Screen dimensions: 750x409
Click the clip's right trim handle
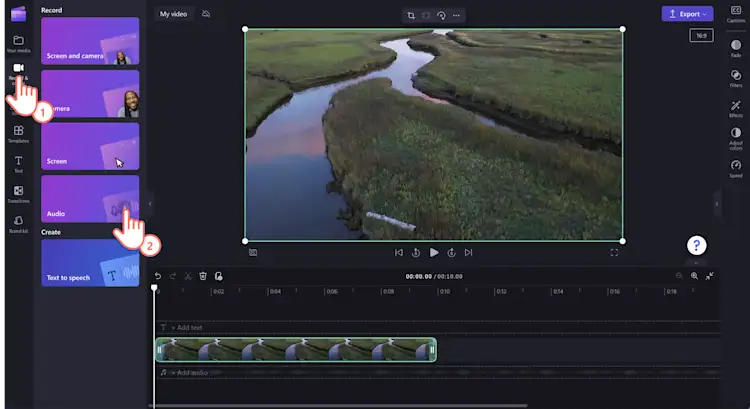(432, 350)
